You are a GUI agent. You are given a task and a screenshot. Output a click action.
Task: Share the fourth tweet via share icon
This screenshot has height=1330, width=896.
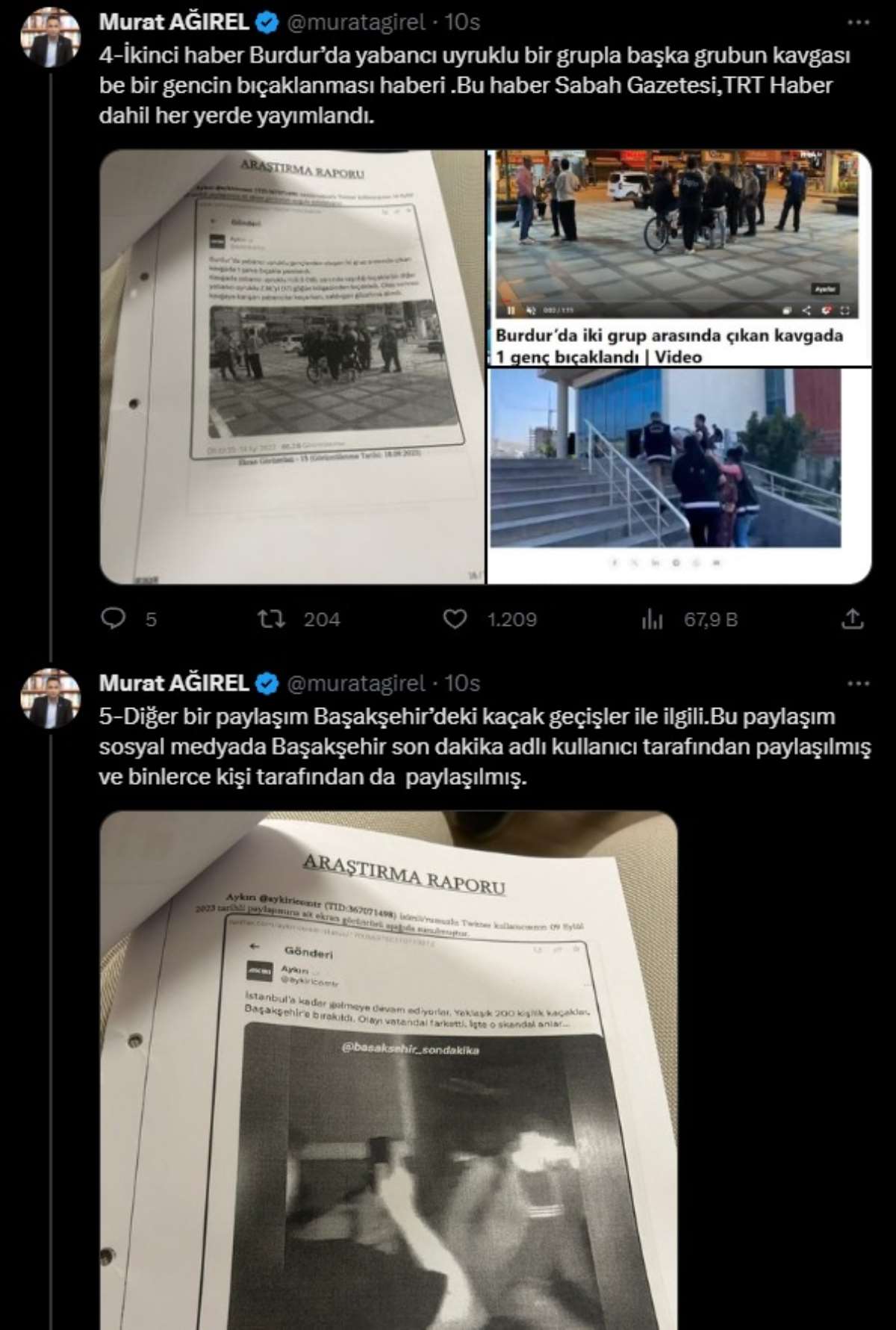(852, 618)
